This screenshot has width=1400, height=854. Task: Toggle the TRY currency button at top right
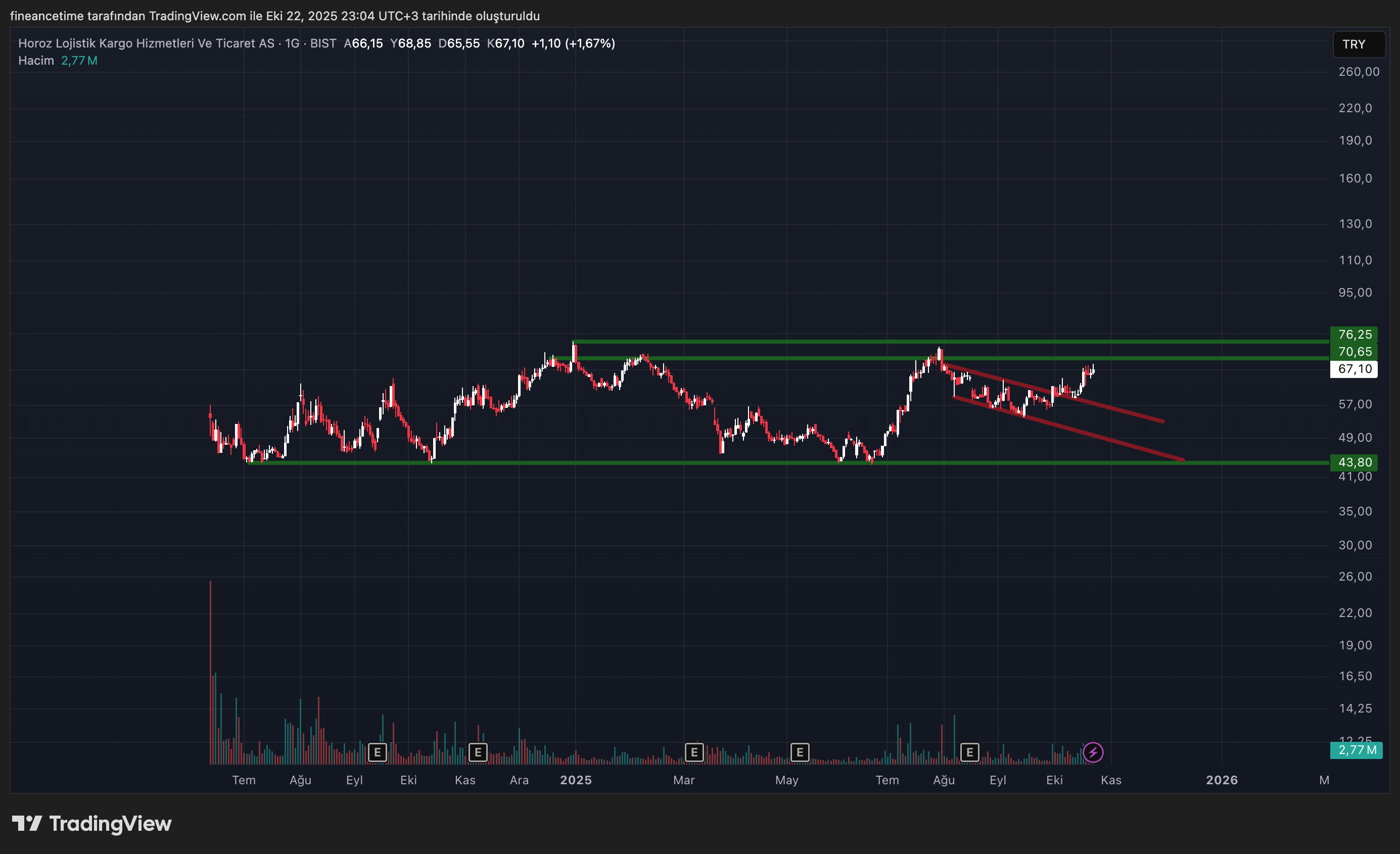1359,44
